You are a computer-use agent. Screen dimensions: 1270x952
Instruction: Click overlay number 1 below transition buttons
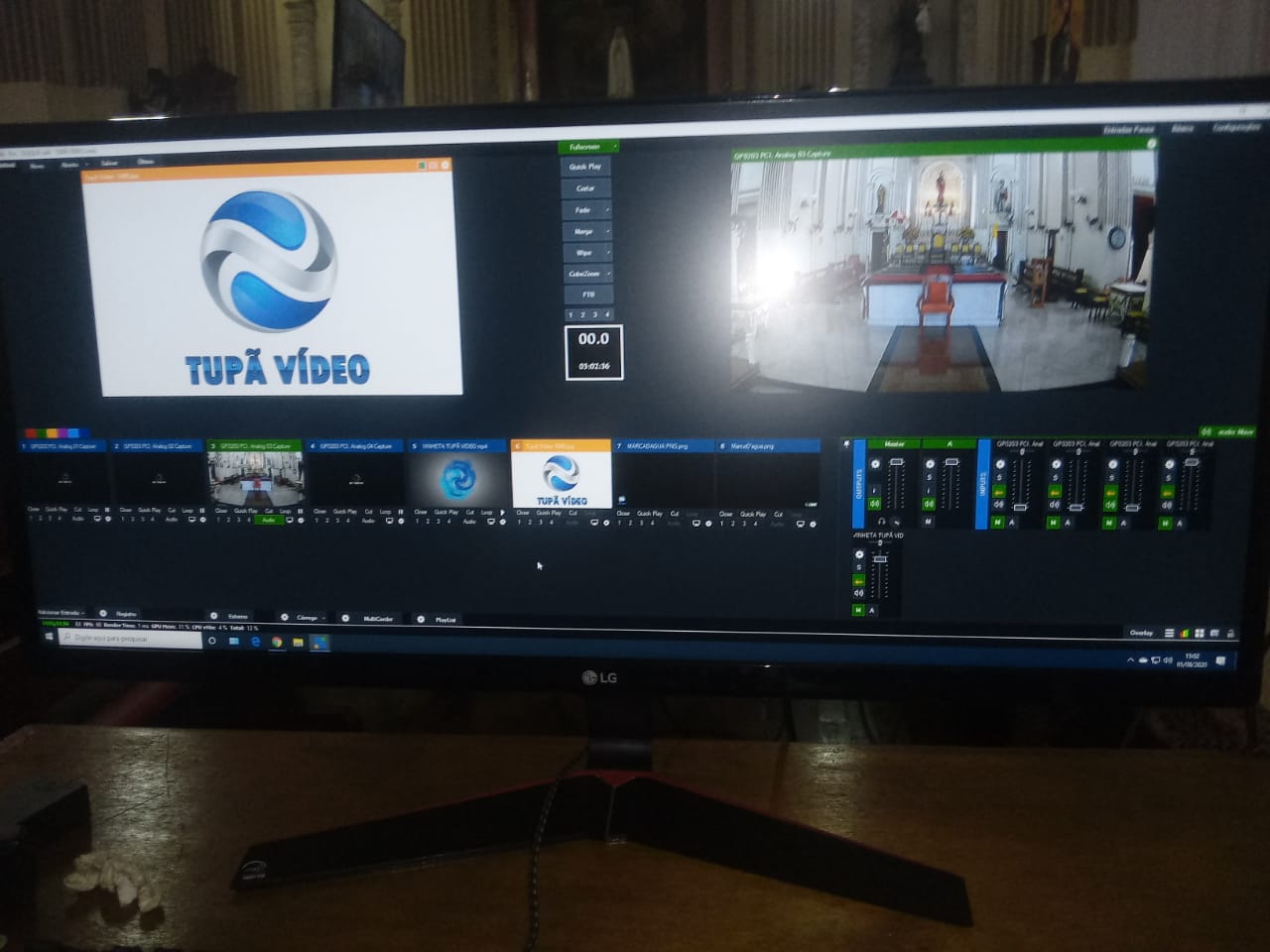tap(571, 314)
